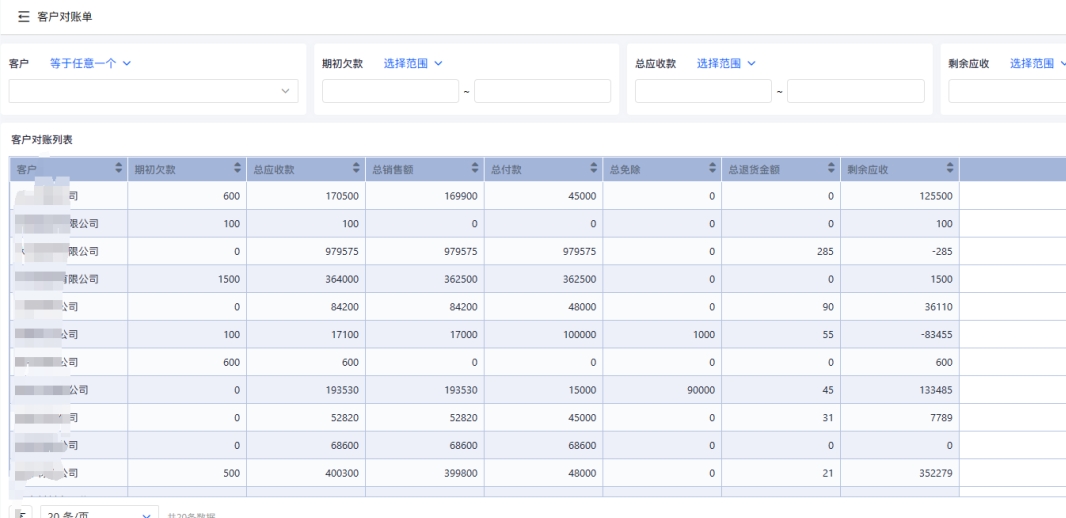
Task: Click 总退货金额 cell showing 31
Action: (780, 417)
